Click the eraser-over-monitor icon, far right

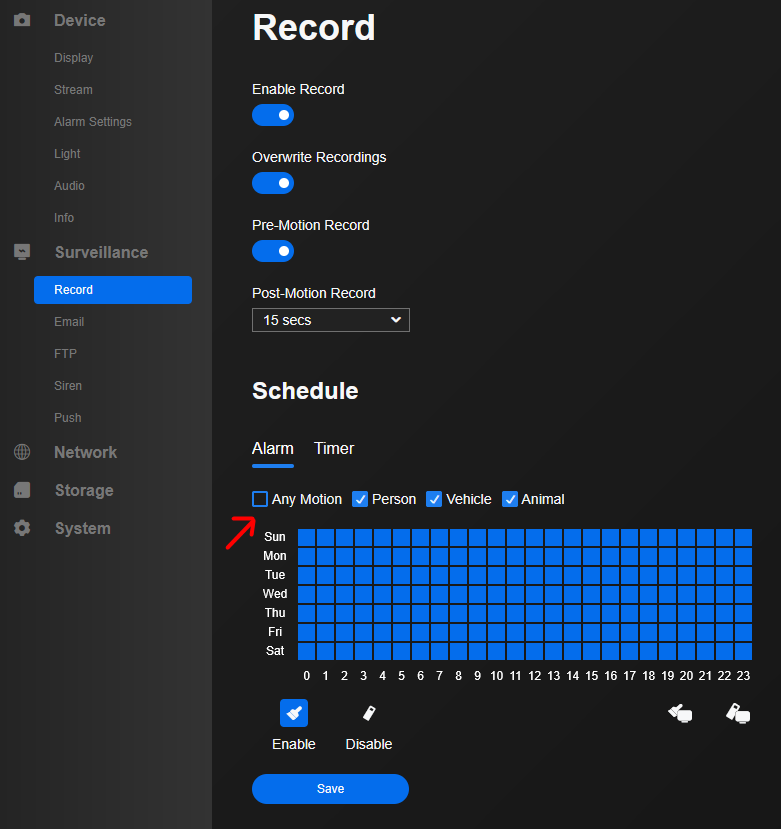738,713
